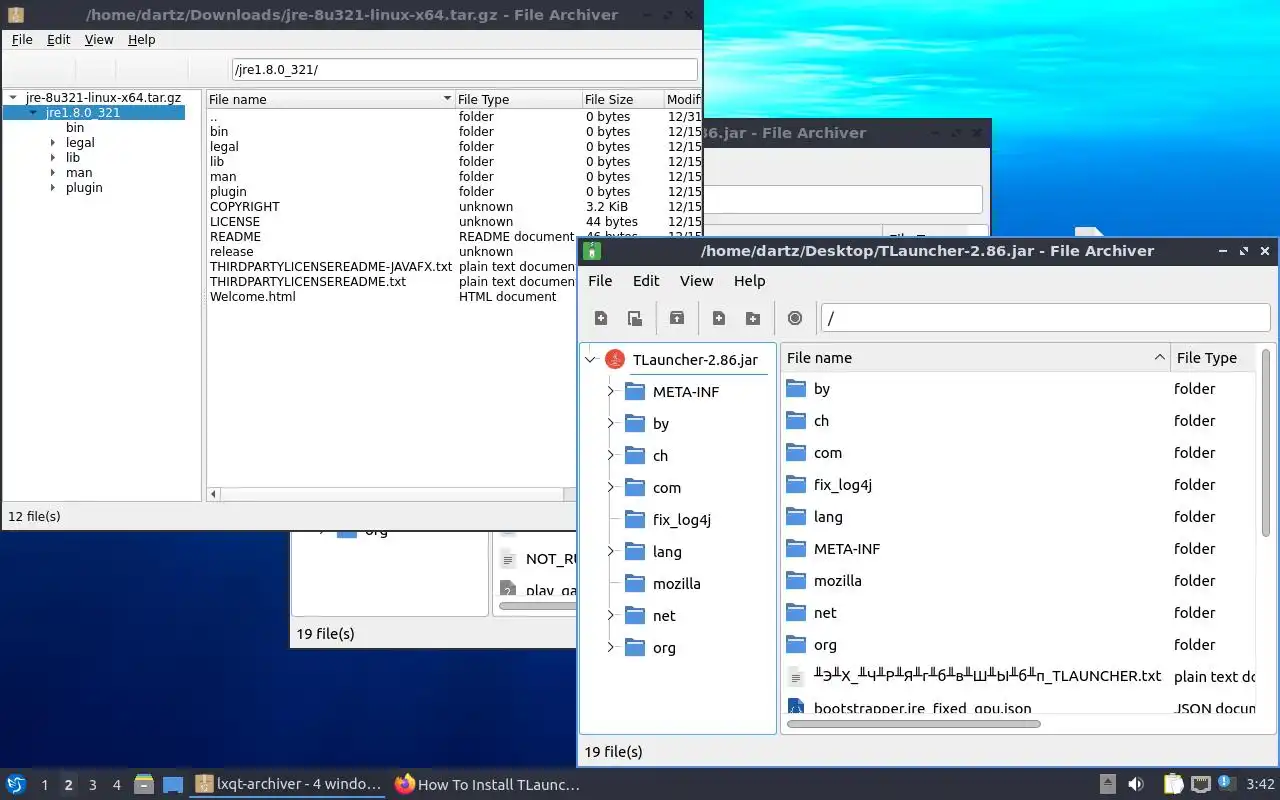Screen dimensions: 1280x800
Task: Expand 'ch' node in TLauncher tree
Action: (x=610, y=456)
